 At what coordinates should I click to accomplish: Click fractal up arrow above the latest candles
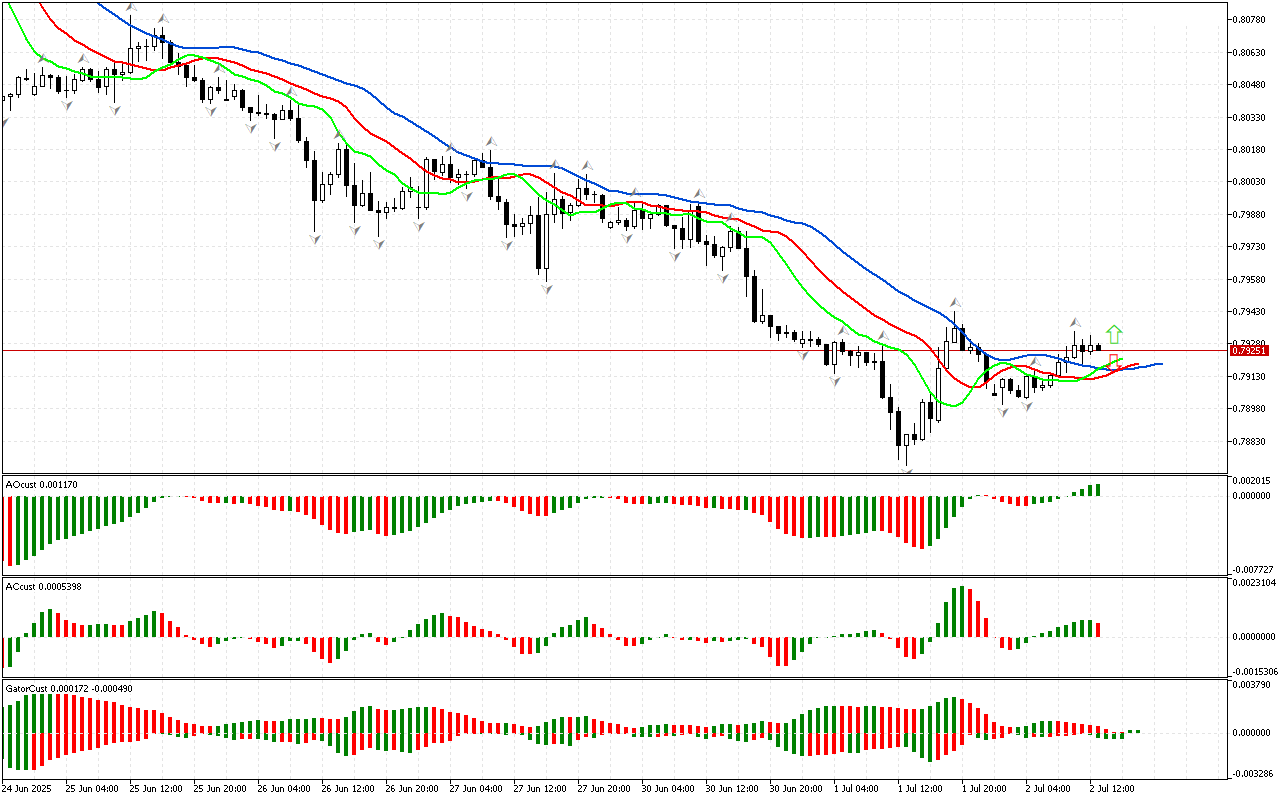click(1075, 321)
